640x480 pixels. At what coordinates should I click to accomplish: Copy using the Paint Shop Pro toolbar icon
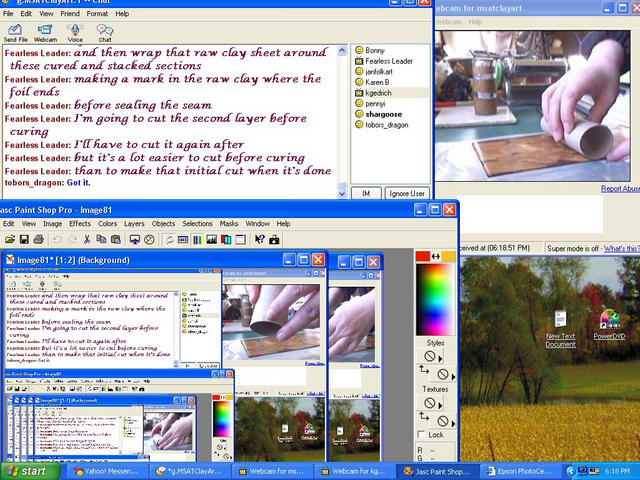pyautogui.click(x=101, y=240)
